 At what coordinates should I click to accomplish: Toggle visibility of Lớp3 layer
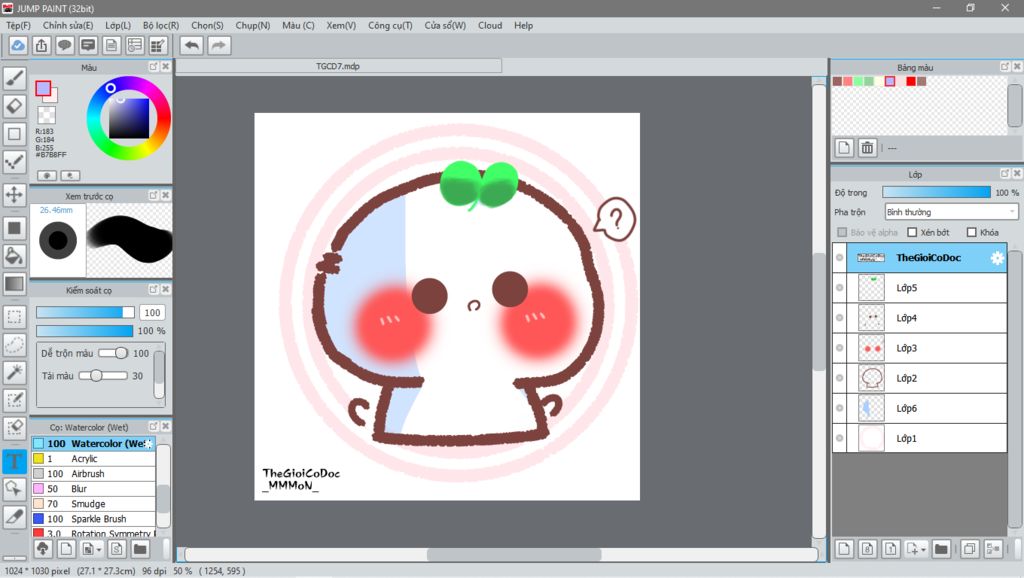coord(840,348)
